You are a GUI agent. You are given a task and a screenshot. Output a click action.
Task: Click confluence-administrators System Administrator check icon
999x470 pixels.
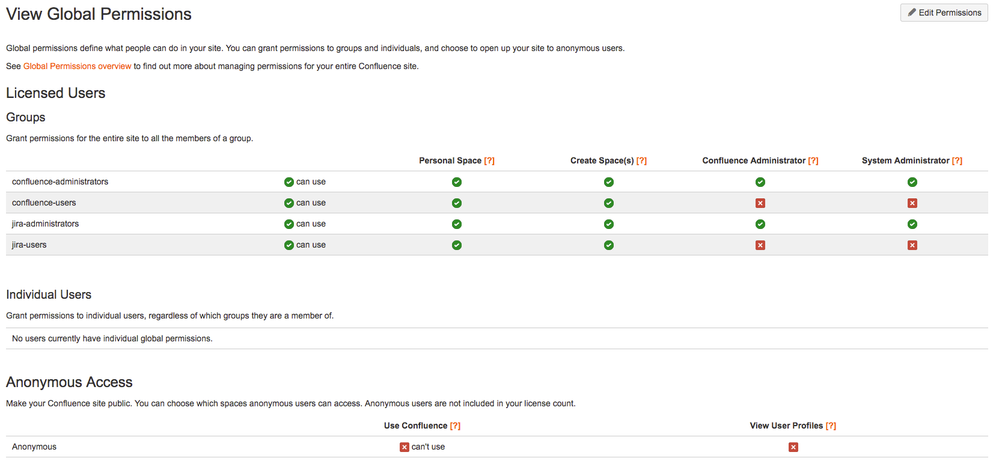912,182
